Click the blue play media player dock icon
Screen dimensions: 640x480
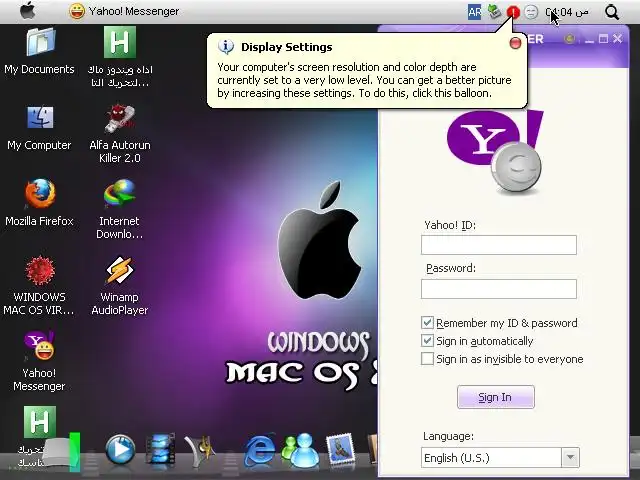pyautogui.click(x=120, y=449)
